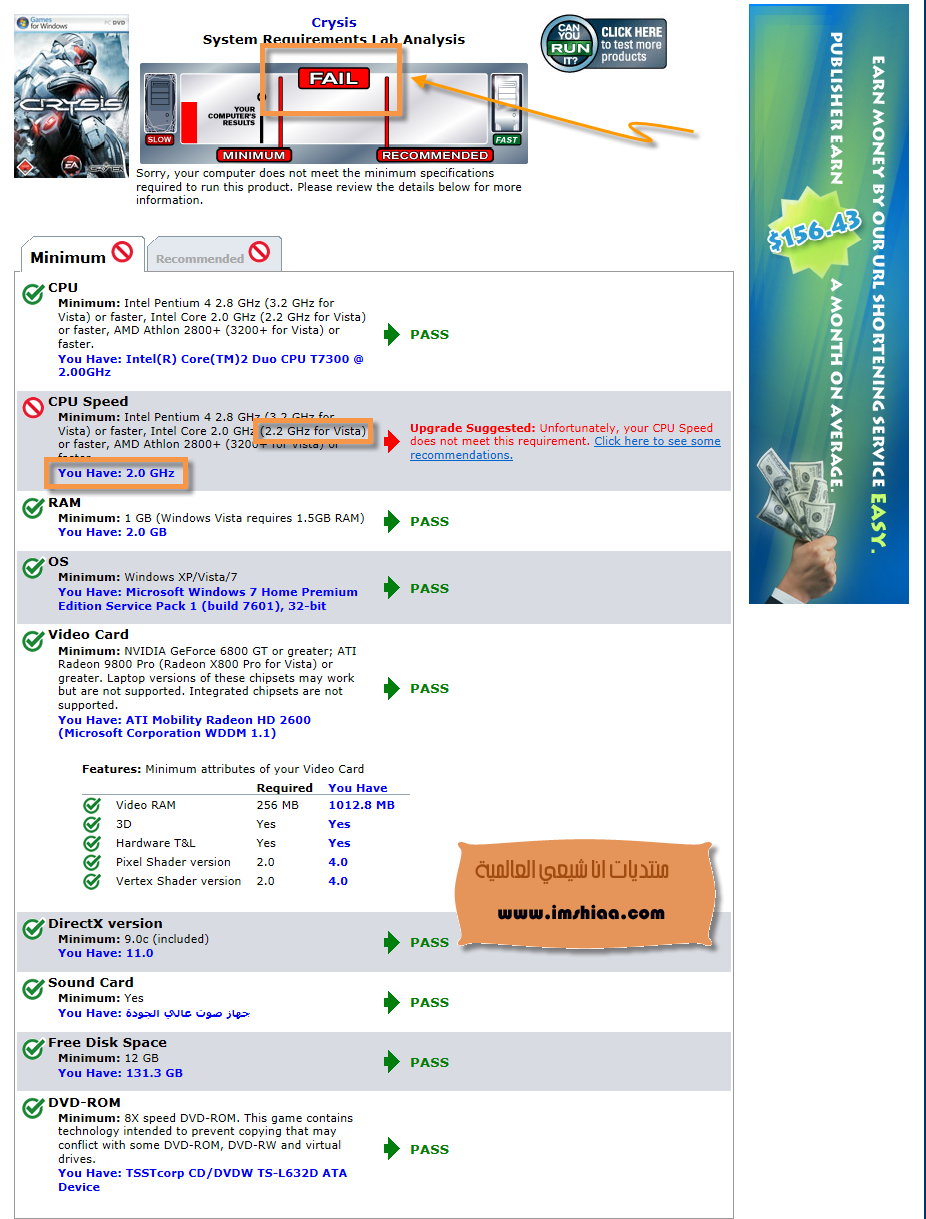Click the green checkmark beside DirectX version
This screenshot has height=1219, width=926.
[x=32, y=928]
